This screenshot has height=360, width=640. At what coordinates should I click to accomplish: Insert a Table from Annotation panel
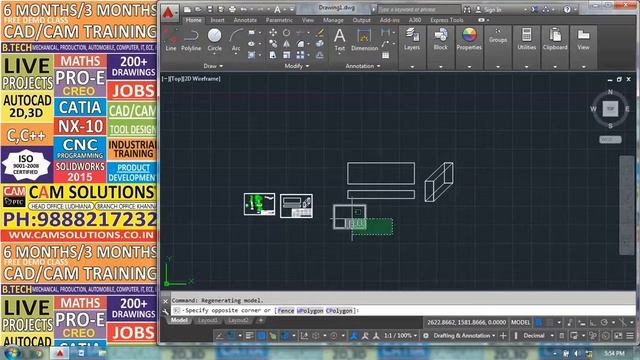click(385, 55)
